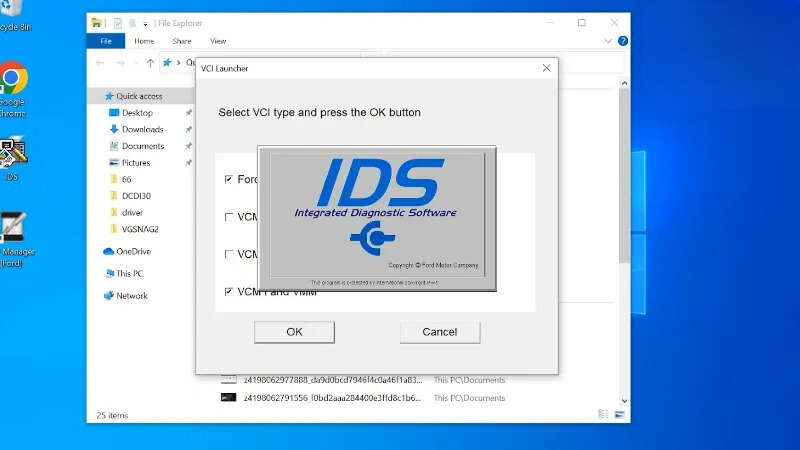
Task: Unpin Pictures using its pin icon
Action: [188, 163]
